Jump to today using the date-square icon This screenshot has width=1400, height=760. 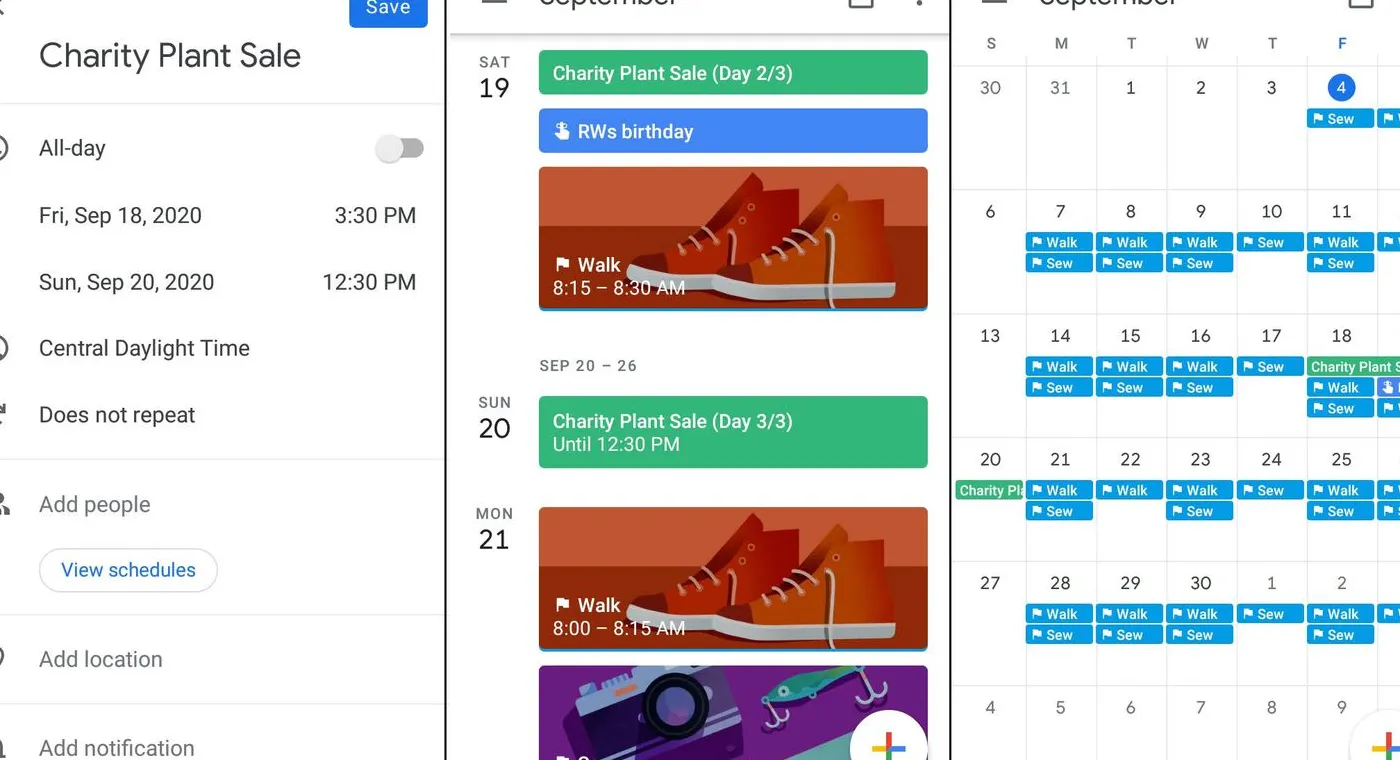pyautogui.click(x=860, y=5)
